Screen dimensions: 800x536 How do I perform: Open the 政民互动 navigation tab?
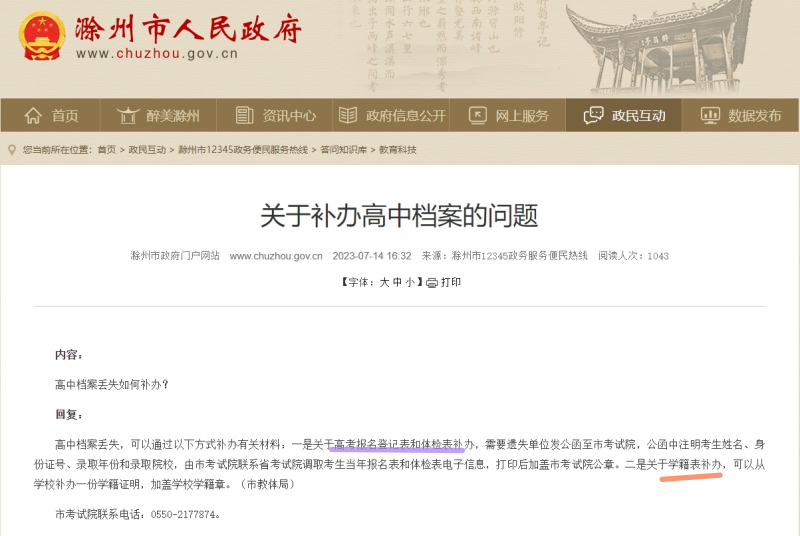(x=623, y=116)
